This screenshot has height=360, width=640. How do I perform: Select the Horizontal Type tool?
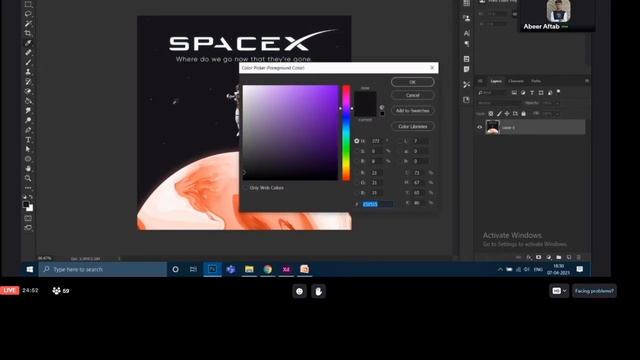click(28, 140)
